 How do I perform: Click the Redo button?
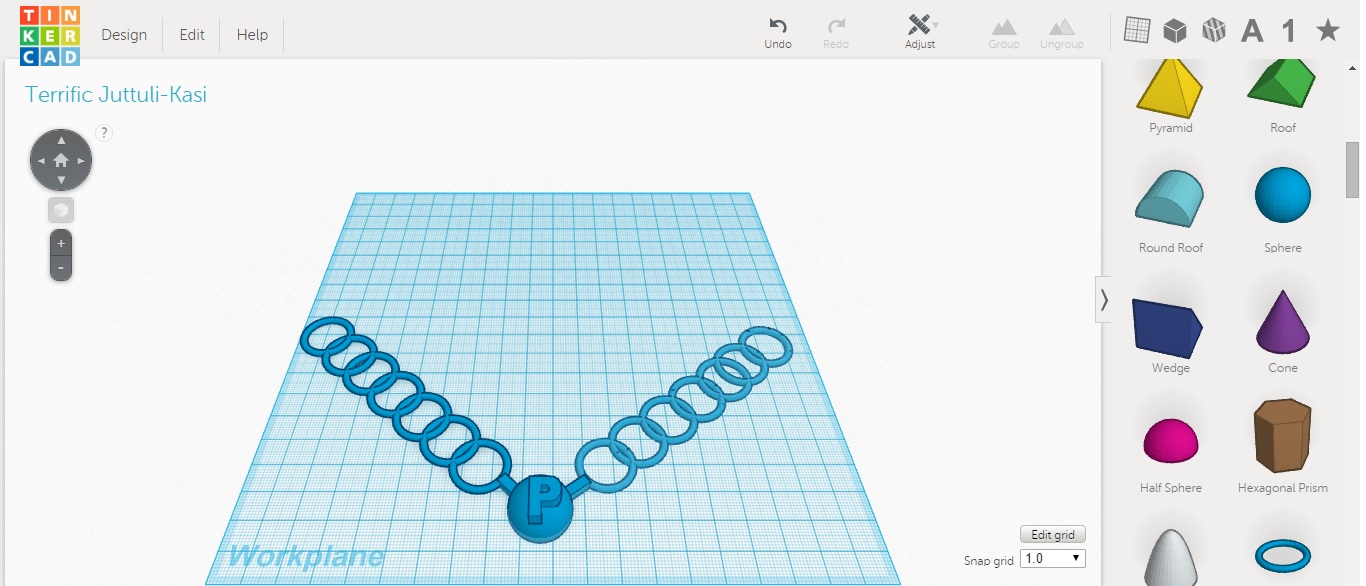[836, 33]
